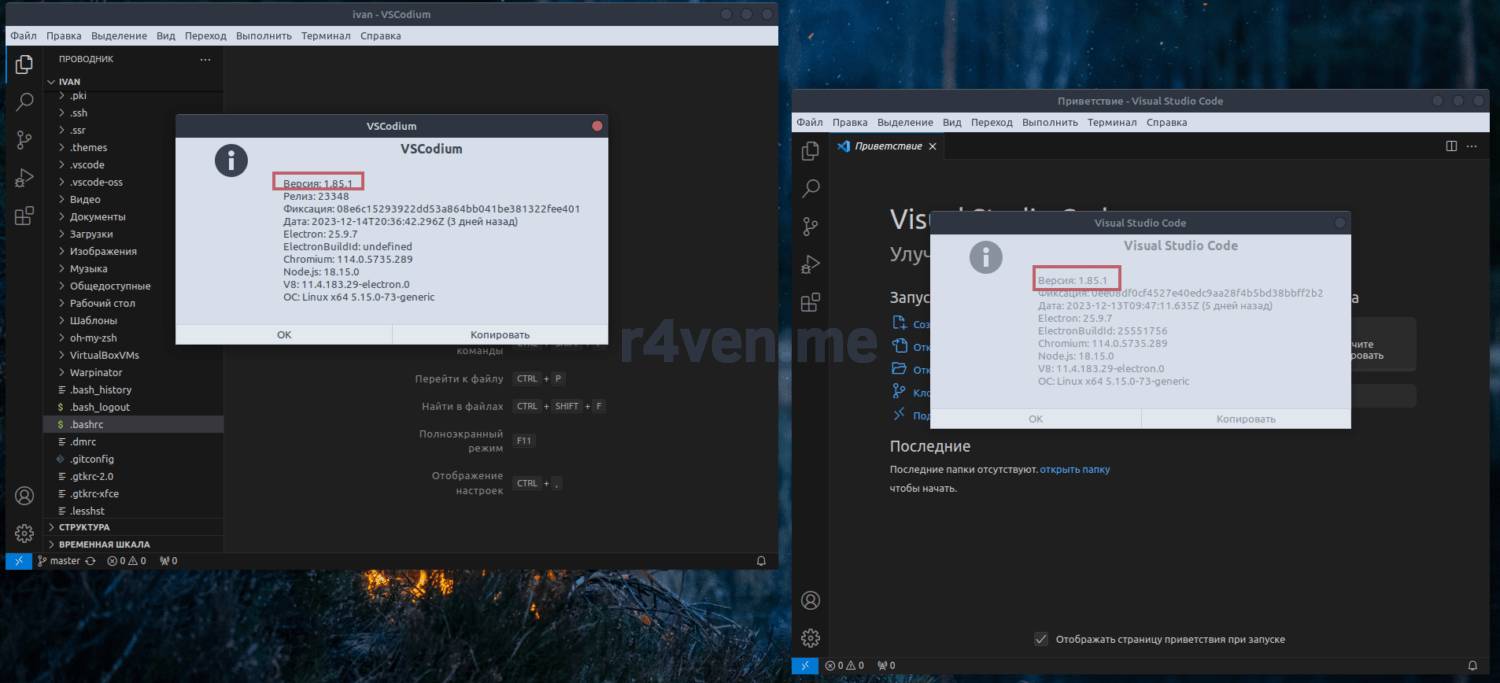
Task: Open Run and Debug in VSCodium sidebar
Action: tap(25, 178)
